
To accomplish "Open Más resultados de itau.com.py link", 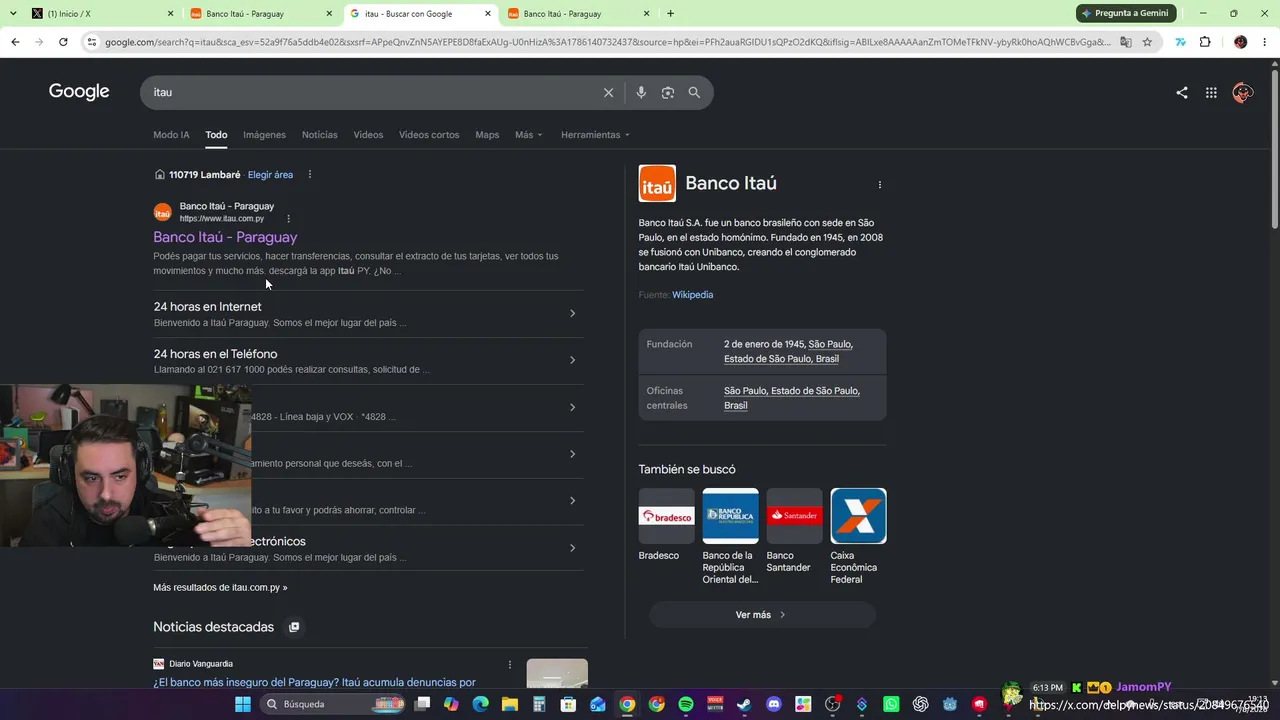I will 220,588.
